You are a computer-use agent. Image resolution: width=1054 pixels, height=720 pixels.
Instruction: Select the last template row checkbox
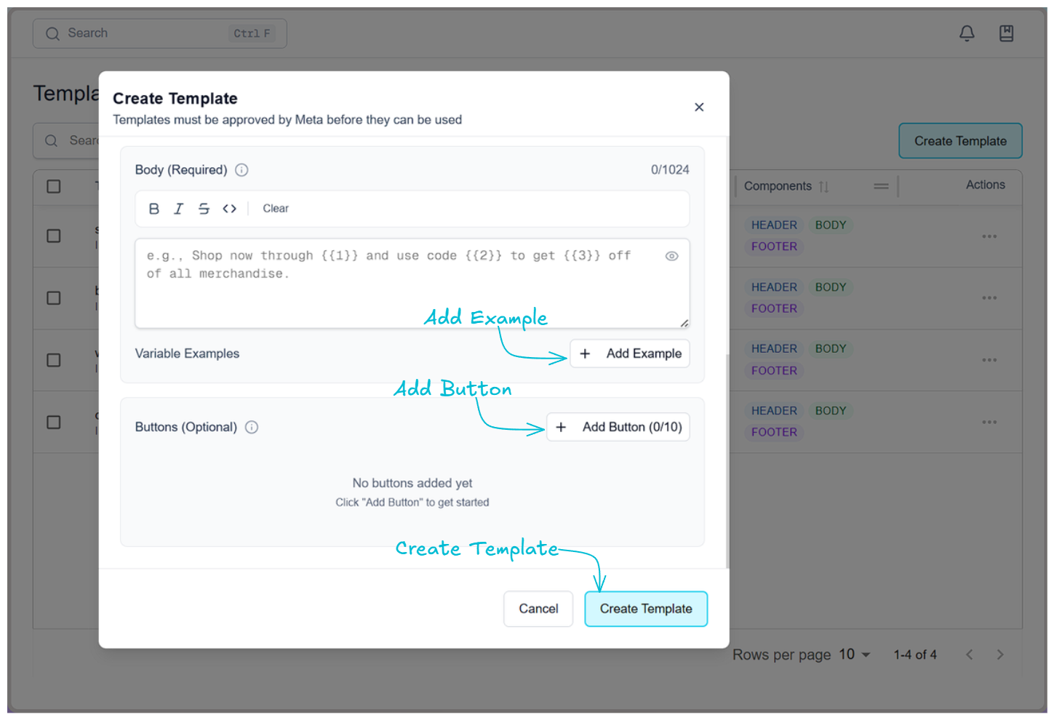54,422
